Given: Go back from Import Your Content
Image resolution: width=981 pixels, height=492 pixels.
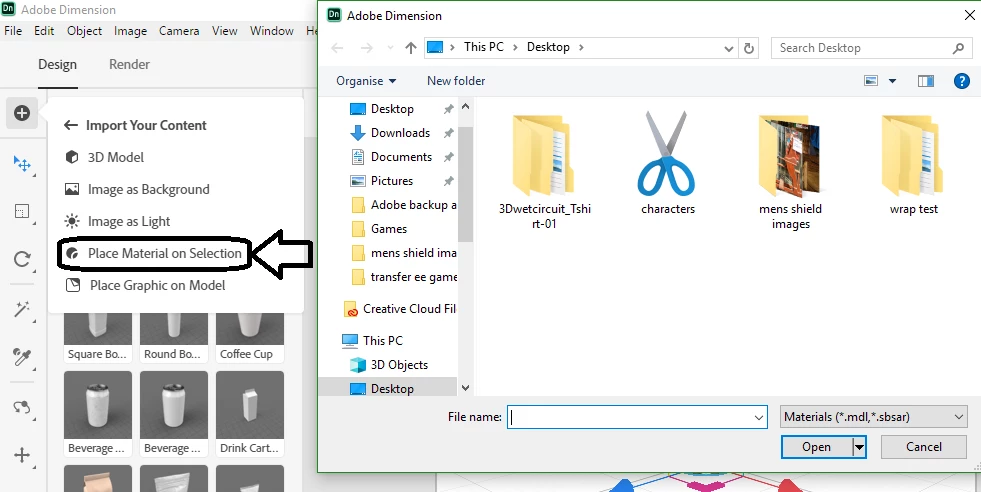Looking at the screenshot, I should (71, 125).
